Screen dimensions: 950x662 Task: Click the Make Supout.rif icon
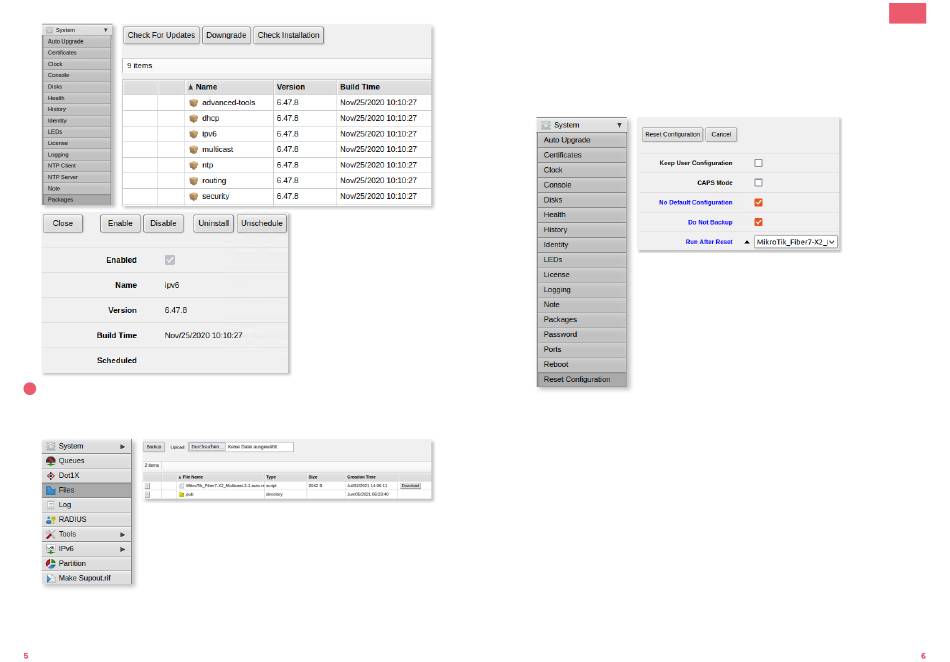coord(50,578)
